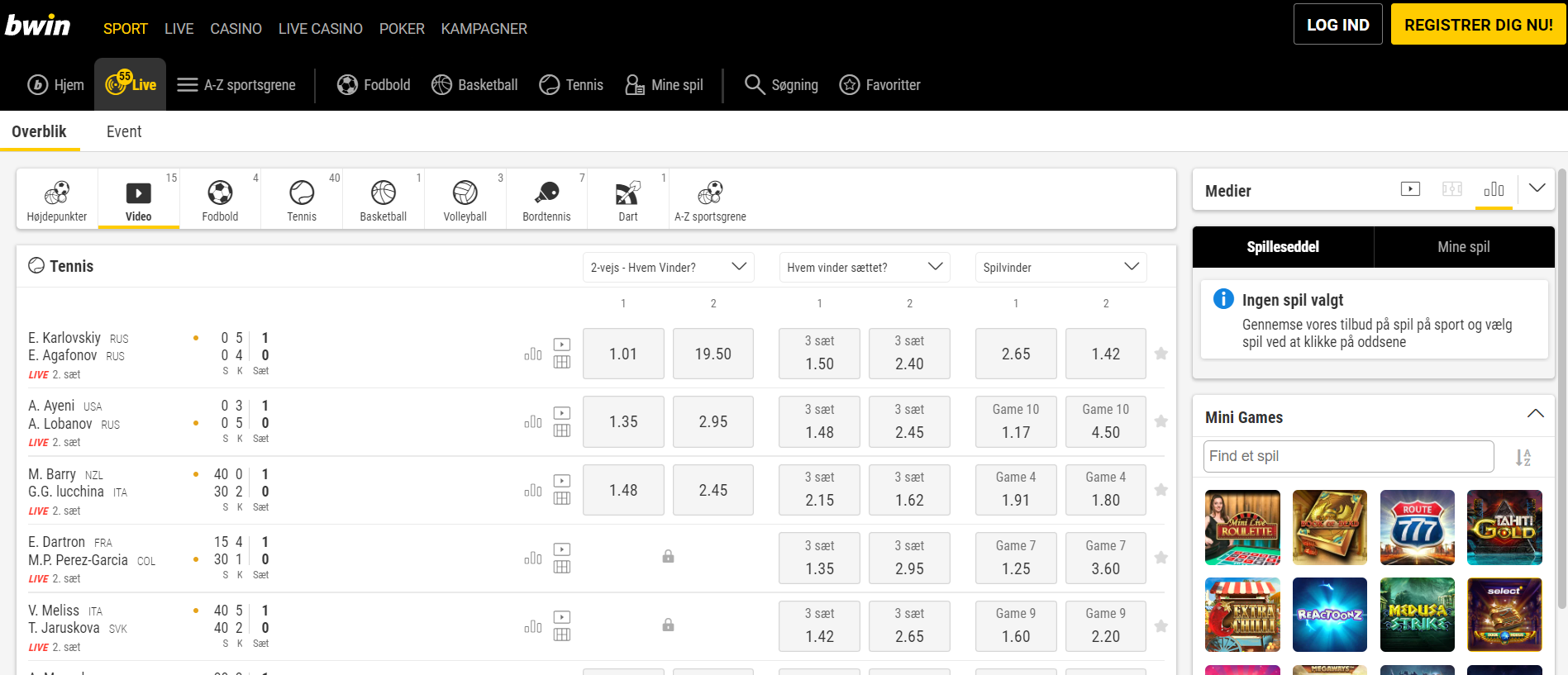Viewport: 1568px width, 675px height.
Task: Open the Route 777 game thumbnail
Action: (x=1418, y=527)
